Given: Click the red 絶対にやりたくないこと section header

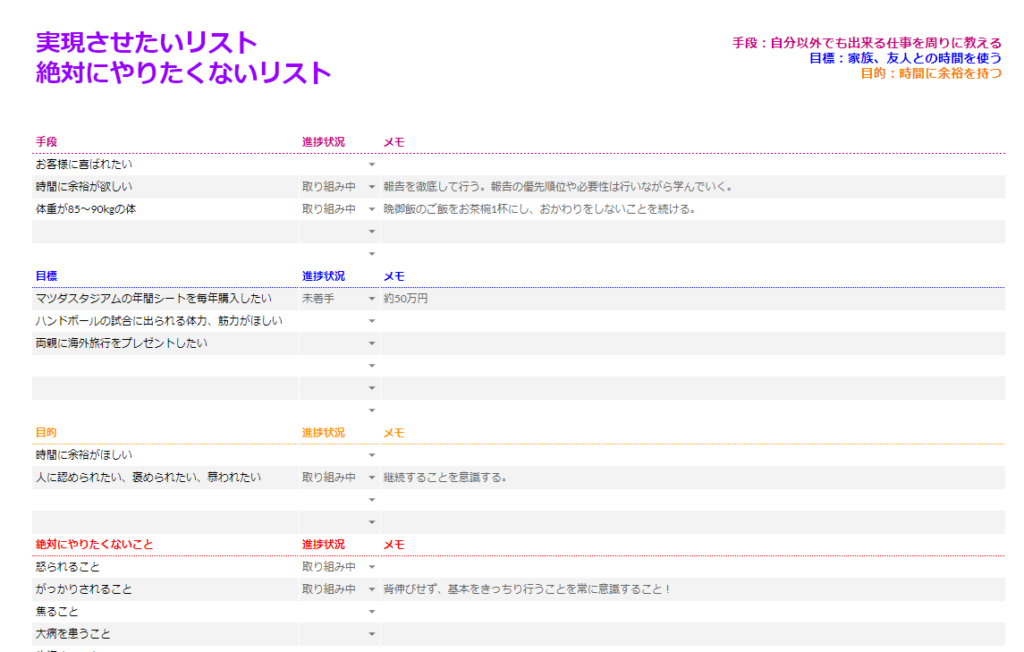Looking at the screenshot, I should pos(94,544).
